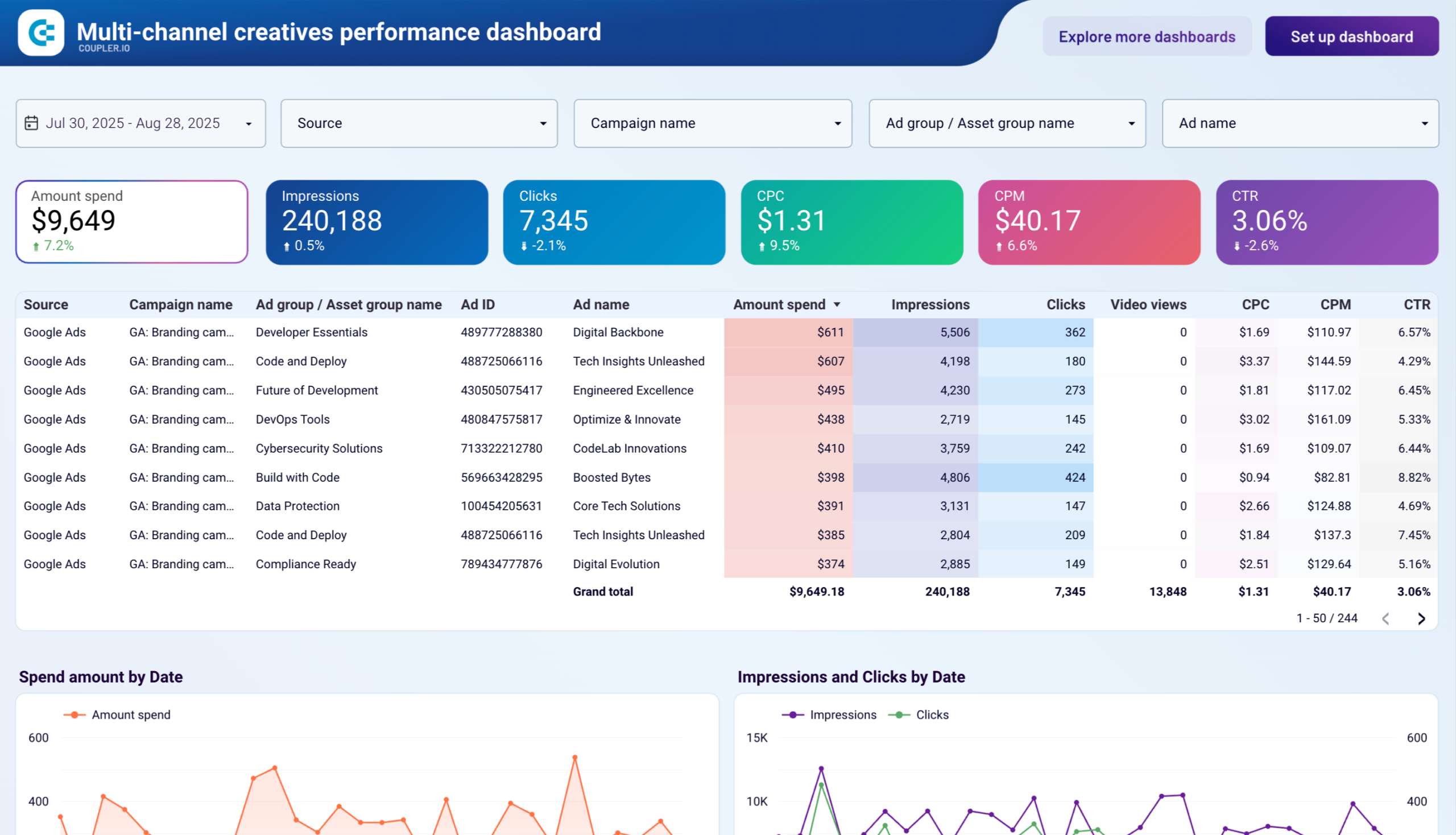Toggle Impressions legend marker in chart
The width and height of the screenshot is (1456, 835).
[x=792, y=714]
